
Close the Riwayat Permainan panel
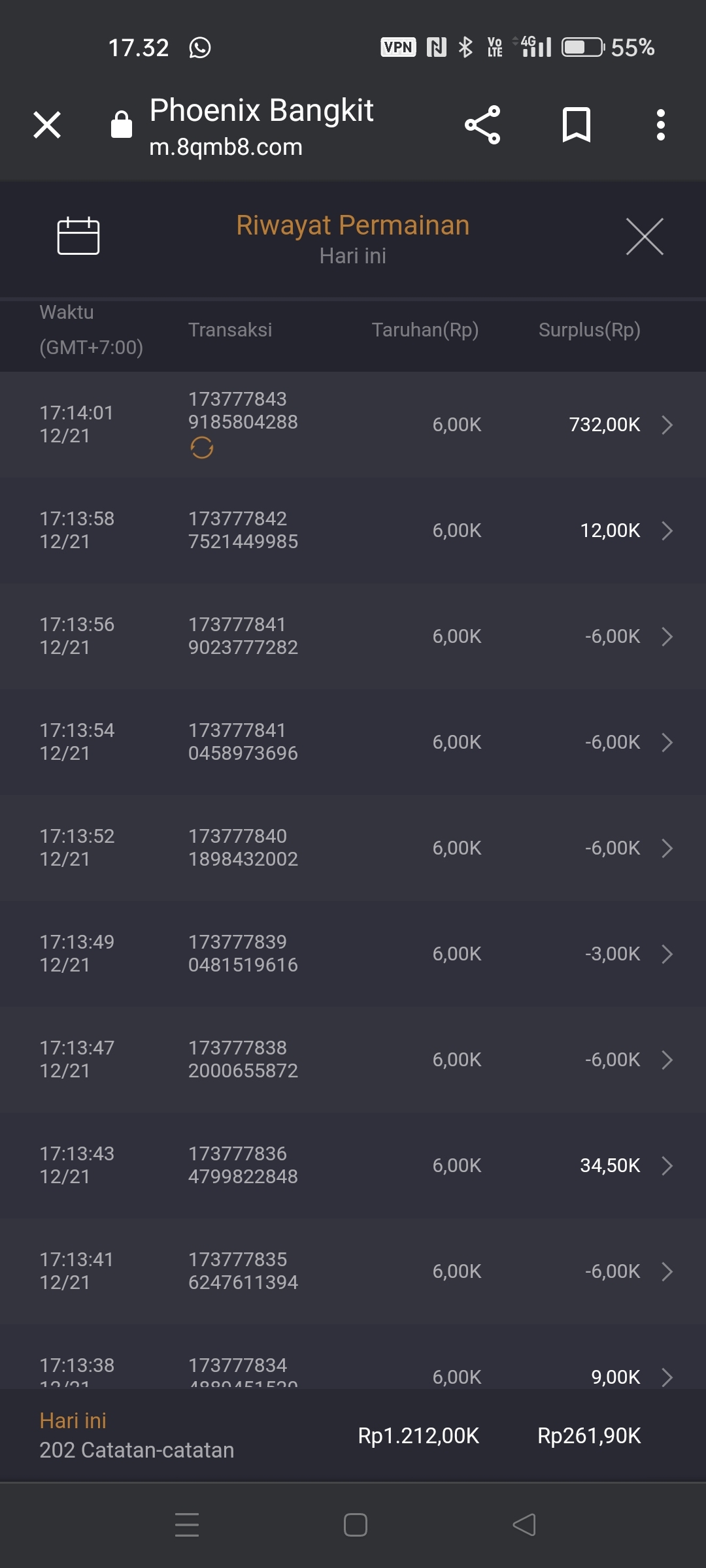click(645, 237)
